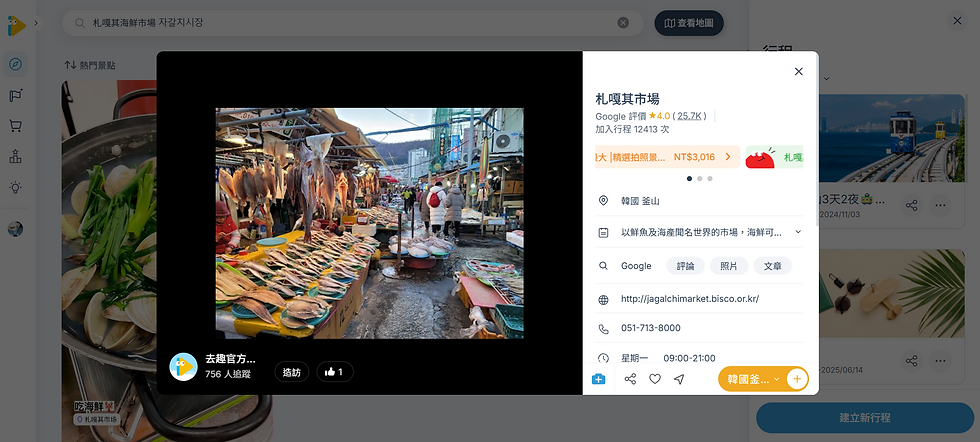Click the location pin icon beside 韓國 釜山
Screen dimensions: 980x442
[x=603, y=201]
